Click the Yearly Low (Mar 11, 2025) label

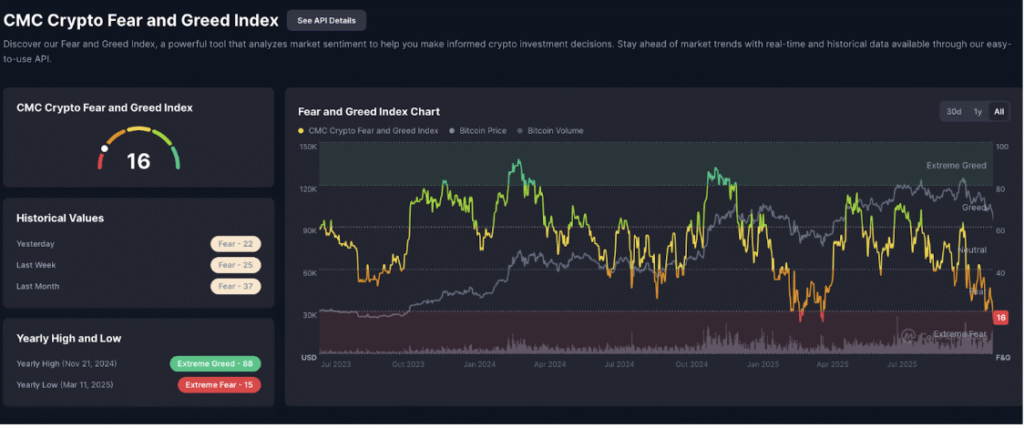coord(65,385)
